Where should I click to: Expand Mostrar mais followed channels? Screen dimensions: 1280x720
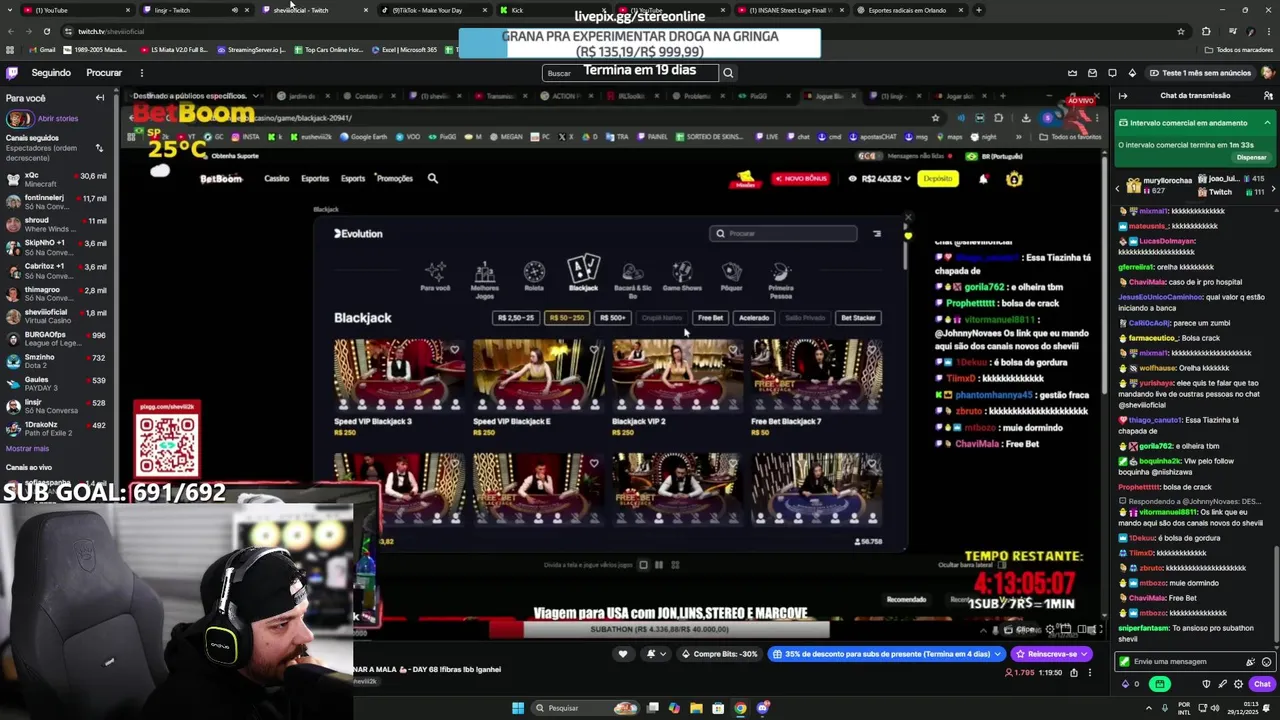point(27,448)
